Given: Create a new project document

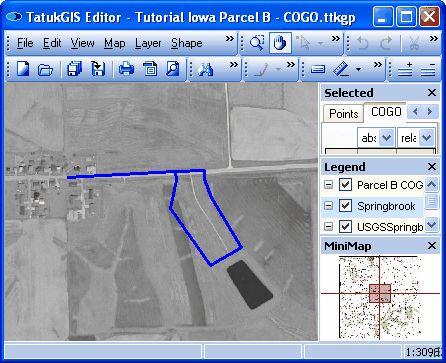Looking at the screenshot, I should tap(23, 69).
